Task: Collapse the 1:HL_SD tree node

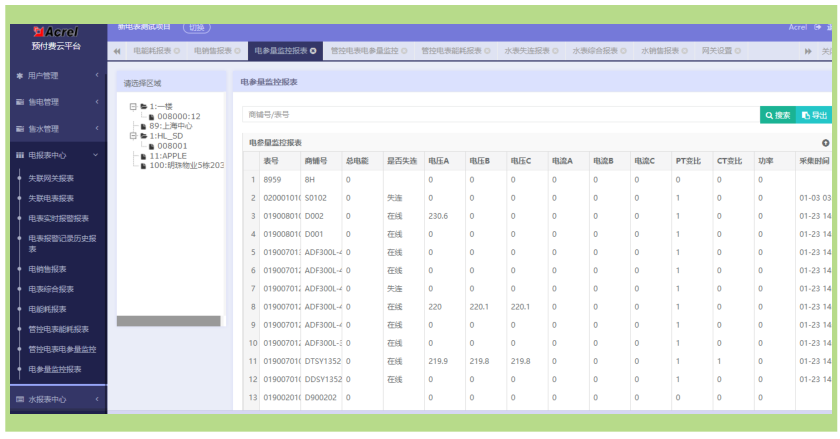Action: click(133, 136)
